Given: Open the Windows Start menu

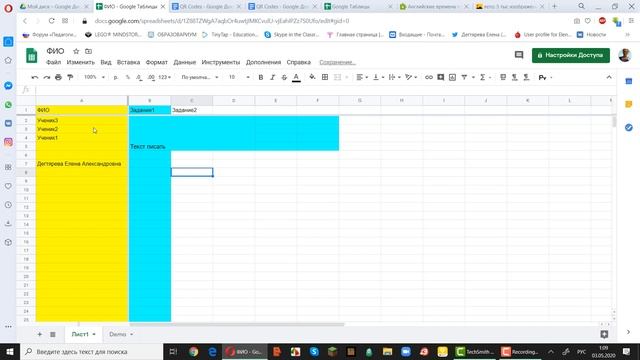Looking at the screenshot, I should click(10, 351).
